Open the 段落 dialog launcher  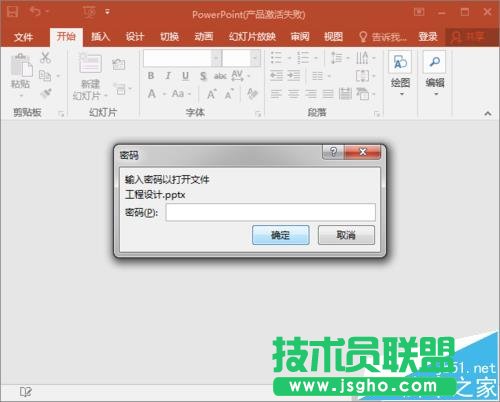(377, 114)
